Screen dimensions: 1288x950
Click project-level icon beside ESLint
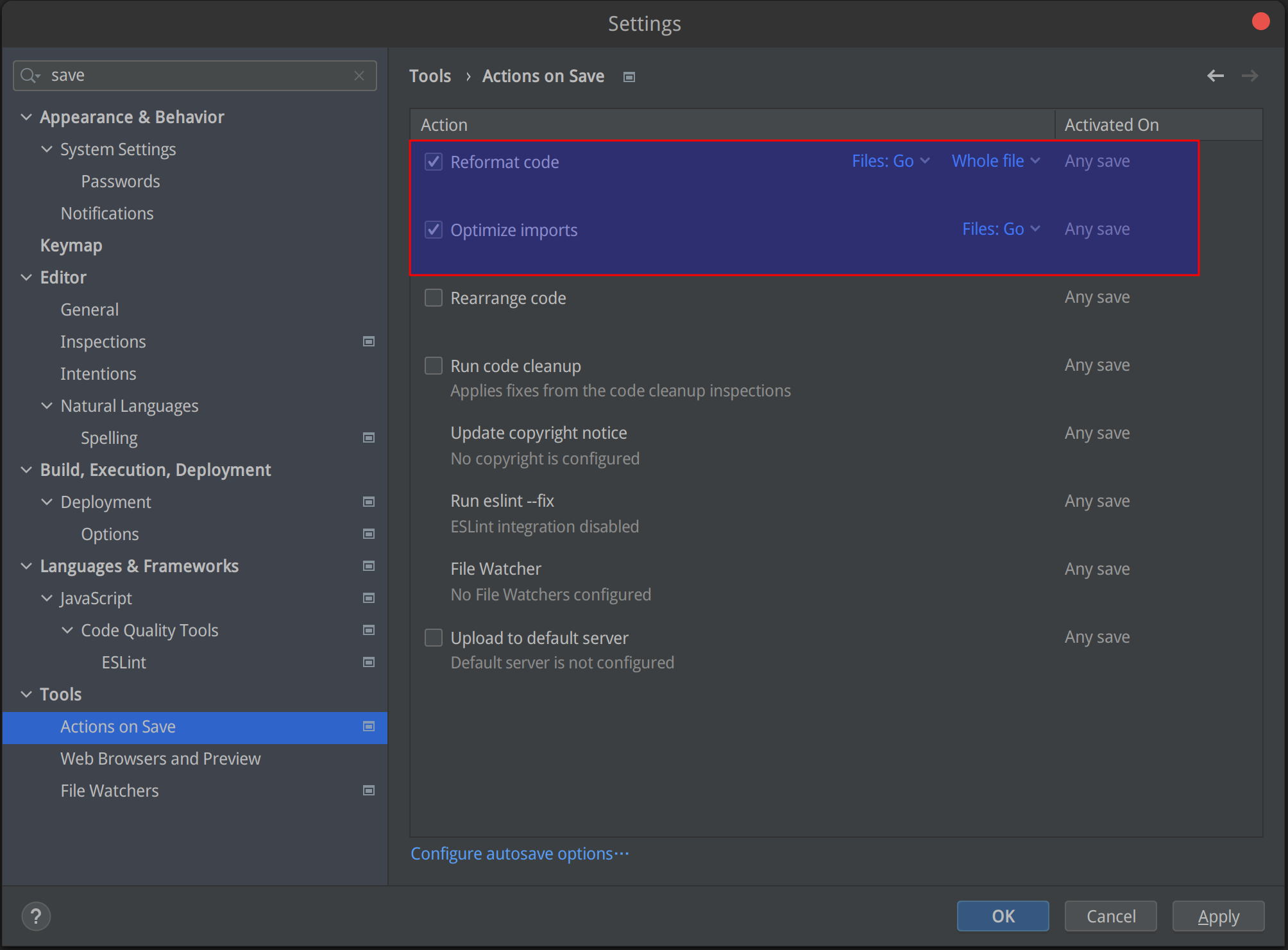(x=369, y=662)
